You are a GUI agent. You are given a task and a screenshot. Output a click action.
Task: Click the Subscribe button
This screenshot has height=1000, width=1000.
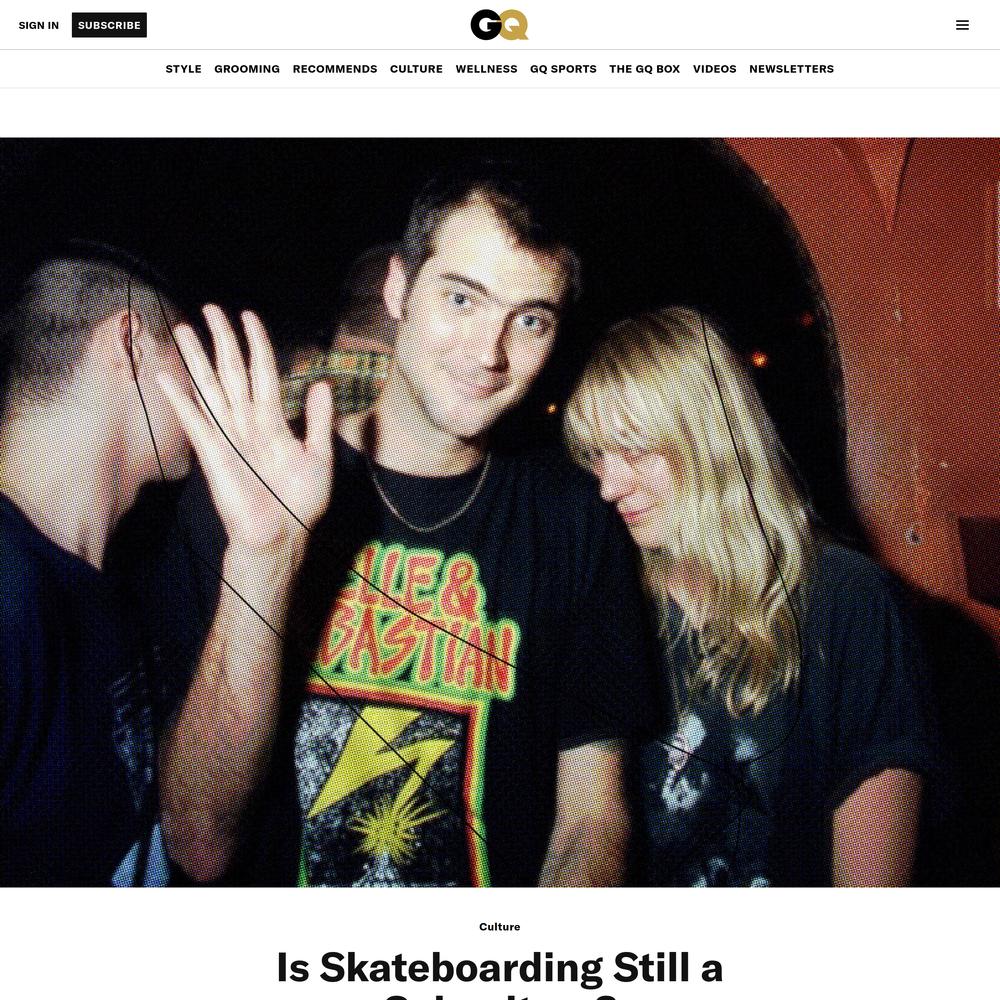(109, 25)
